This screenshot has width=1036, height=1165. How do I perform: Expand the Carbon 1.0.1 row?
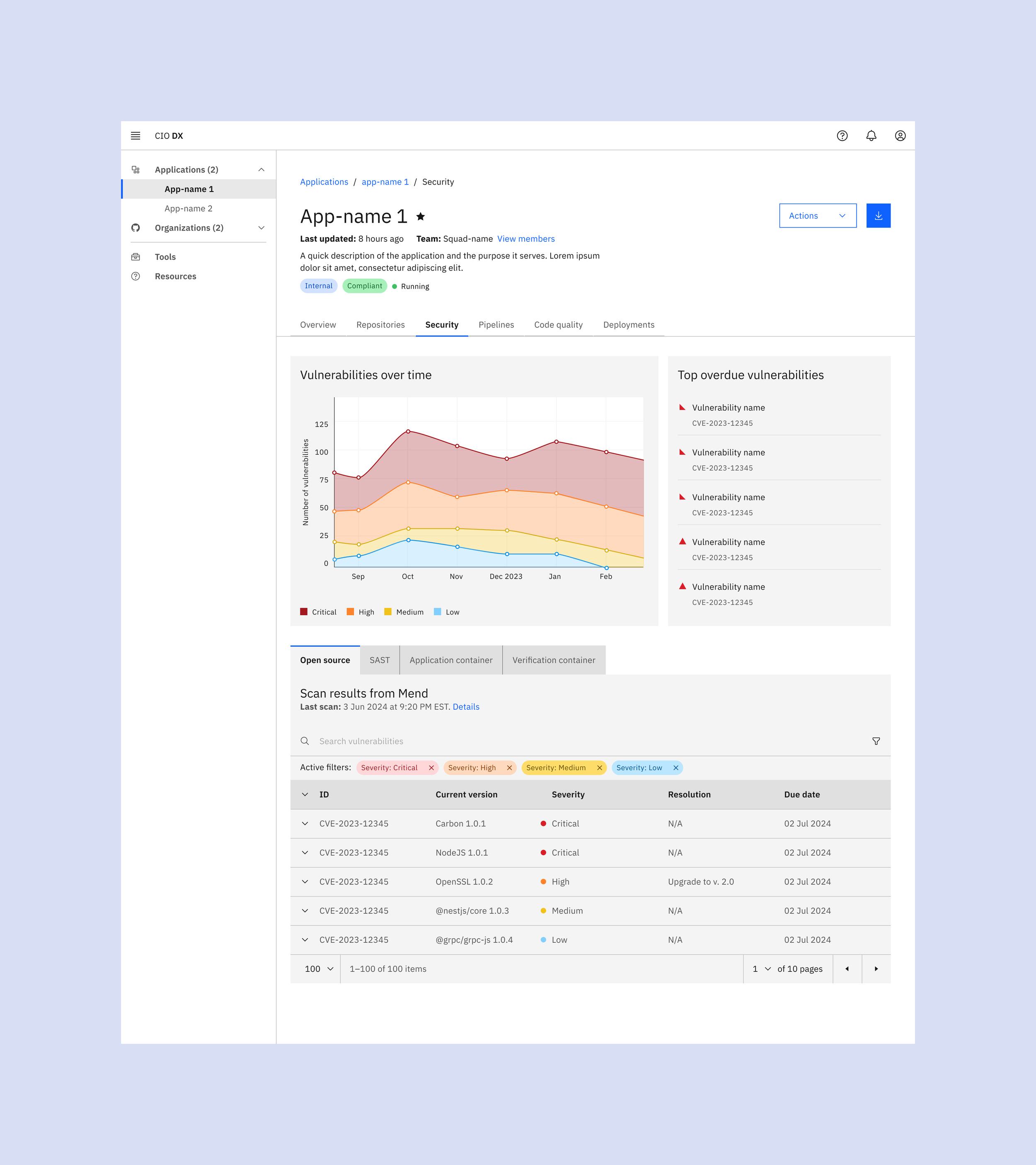coord(305,824)
